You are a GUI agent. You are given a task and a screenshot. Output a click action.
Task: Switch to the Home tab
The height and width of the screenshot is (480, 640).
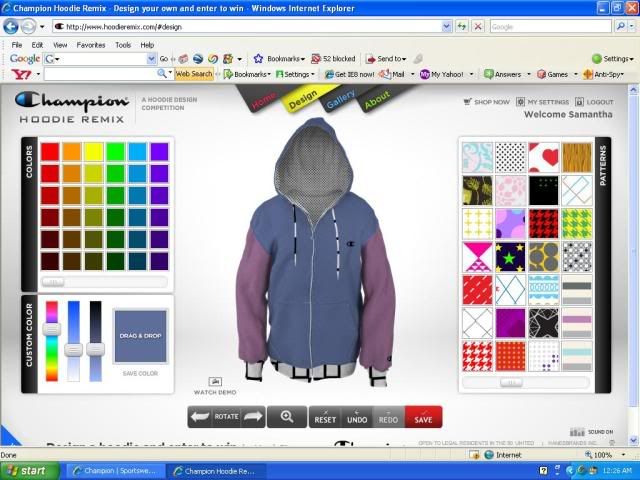coord(263,100)
